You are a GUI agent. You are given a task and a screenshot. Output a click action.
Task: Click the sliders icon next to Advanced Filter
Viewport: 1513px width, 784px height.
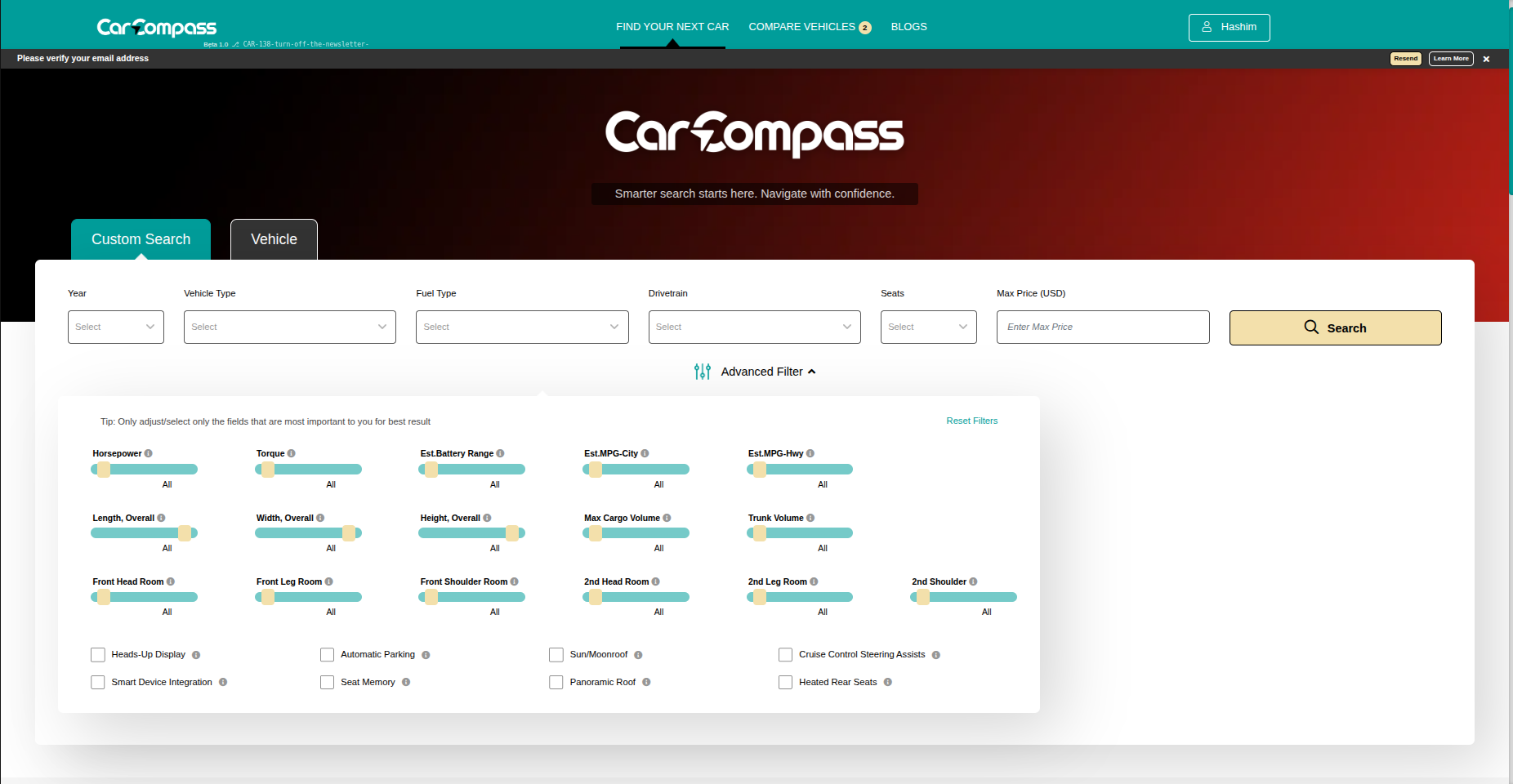click(702, 372)
